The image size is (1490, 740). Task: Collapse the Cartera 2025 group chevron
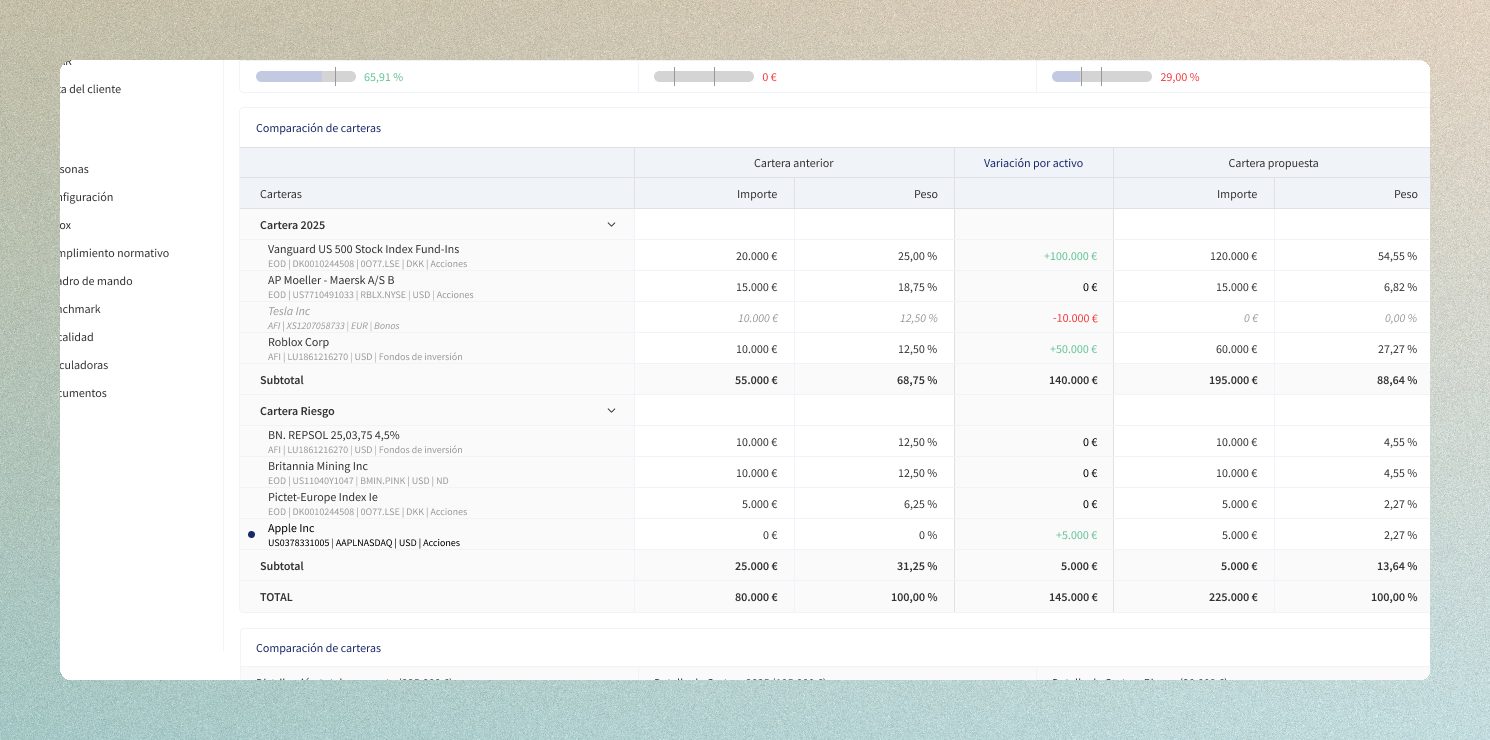[x=611, y=225]
